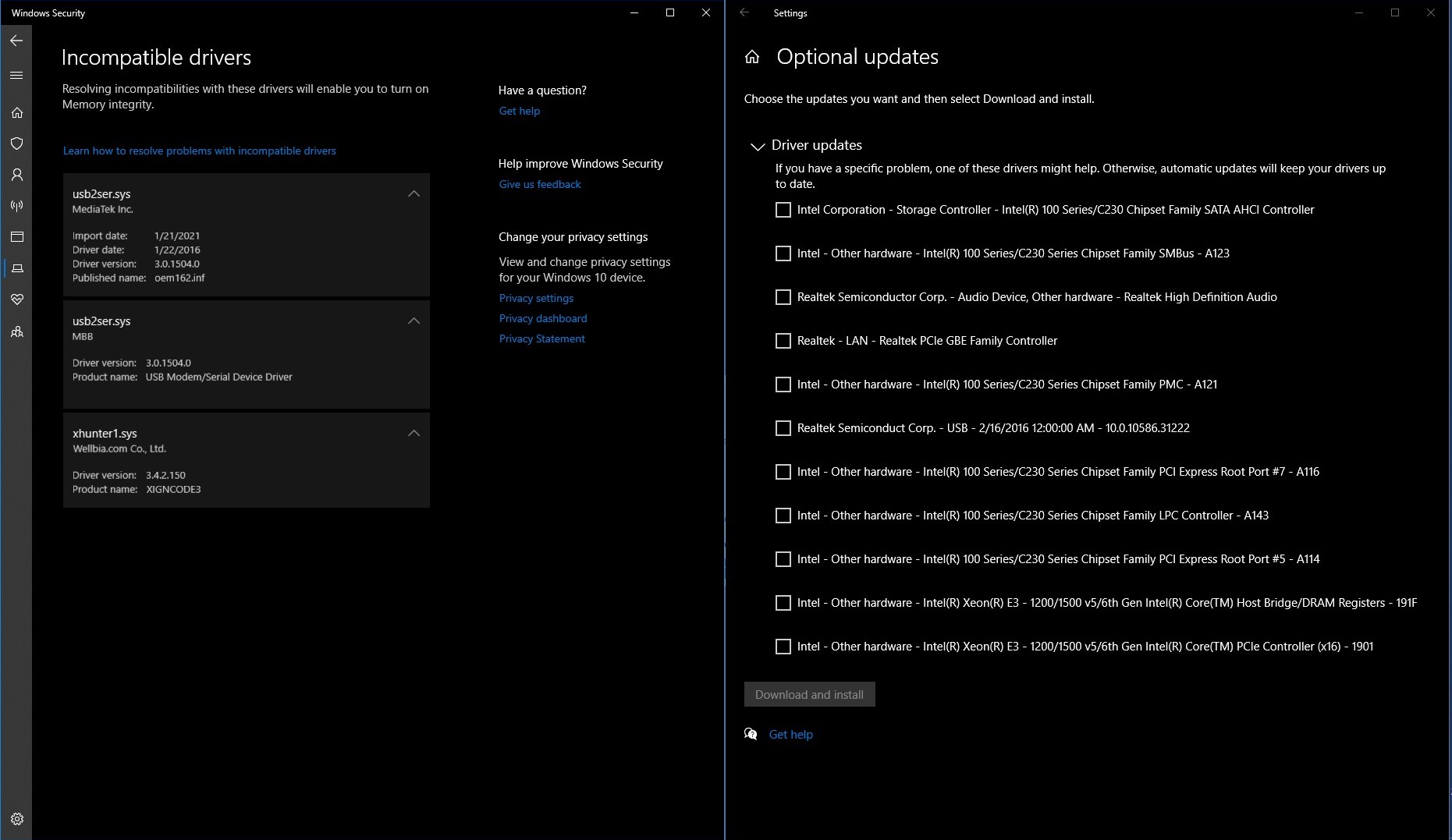Select Realtek PCIe GBE Family Controller update
Image resolution: width=1452 pixels, height=840 pixels.
point(783,341)
